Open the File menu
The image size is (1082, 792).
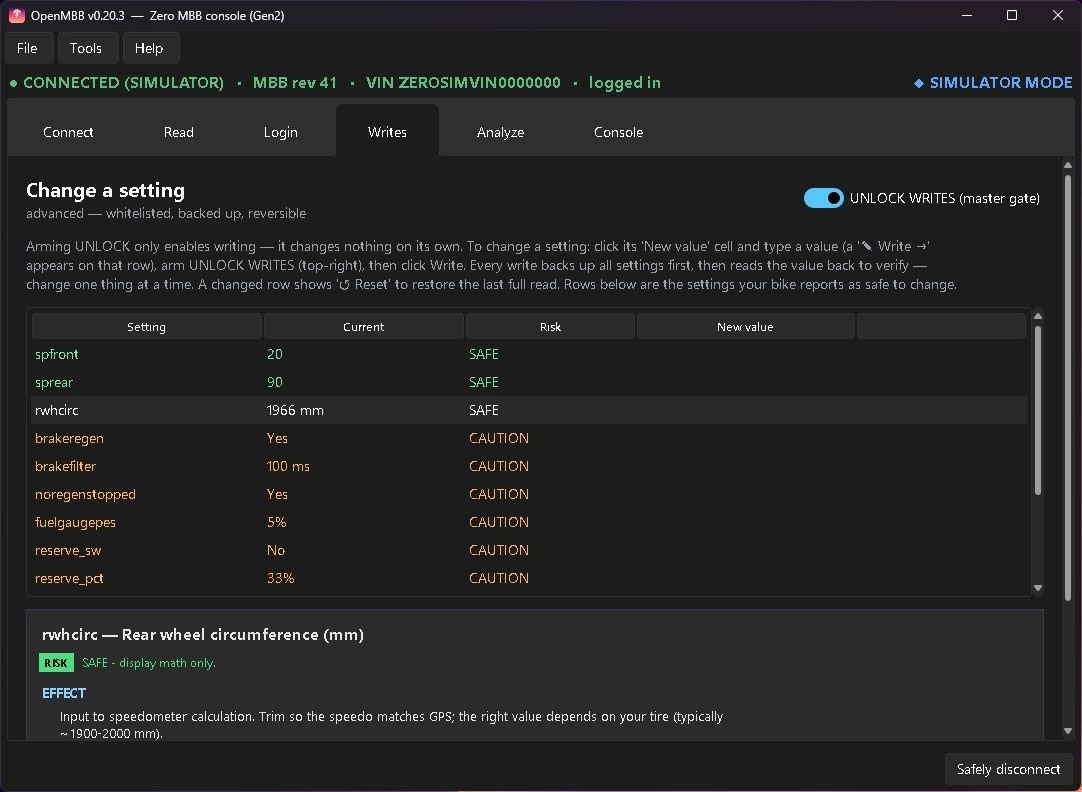click(27, 48)
